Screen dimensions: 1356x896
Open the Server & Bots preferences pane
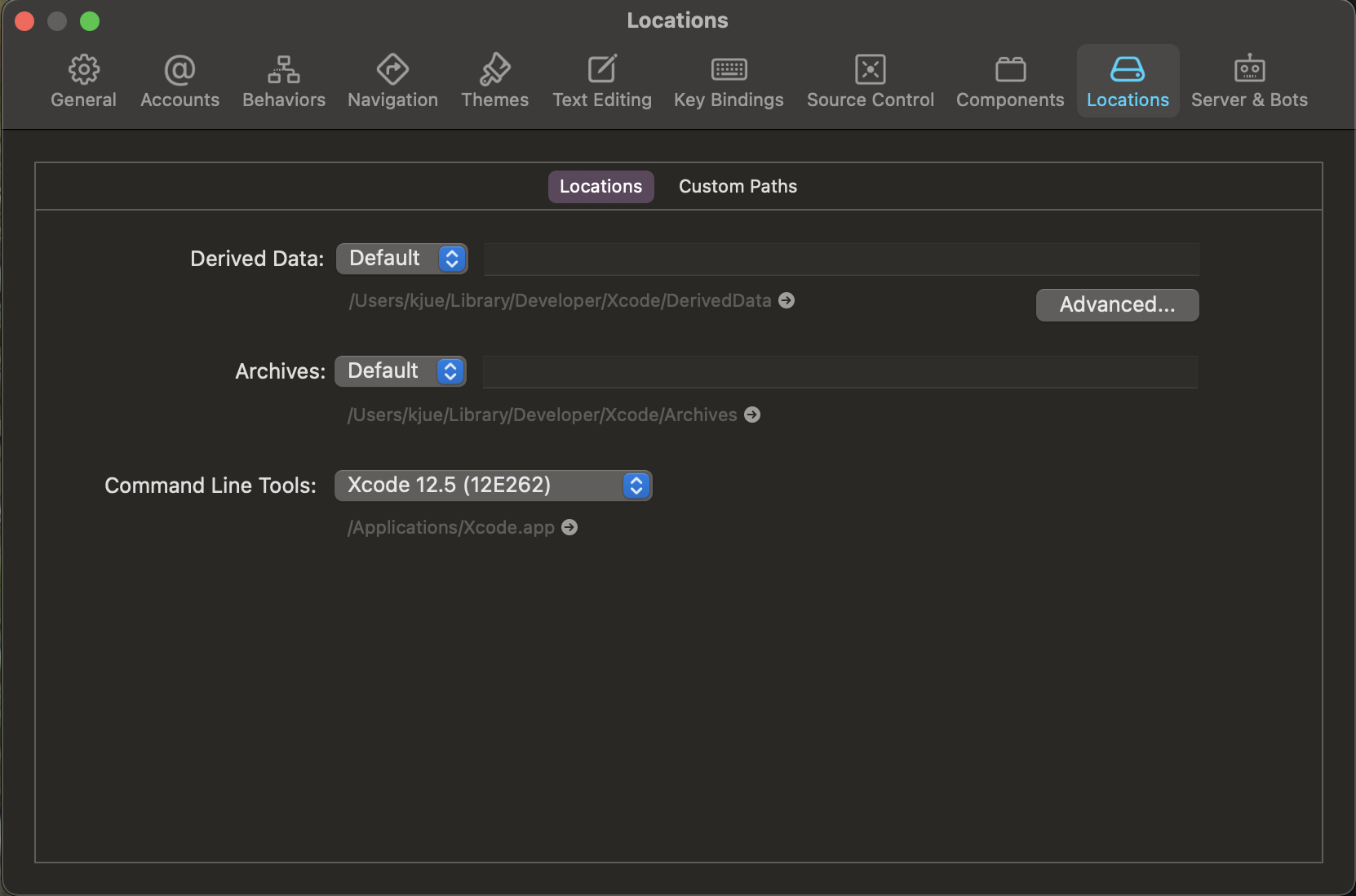[x=1248, y=79]
